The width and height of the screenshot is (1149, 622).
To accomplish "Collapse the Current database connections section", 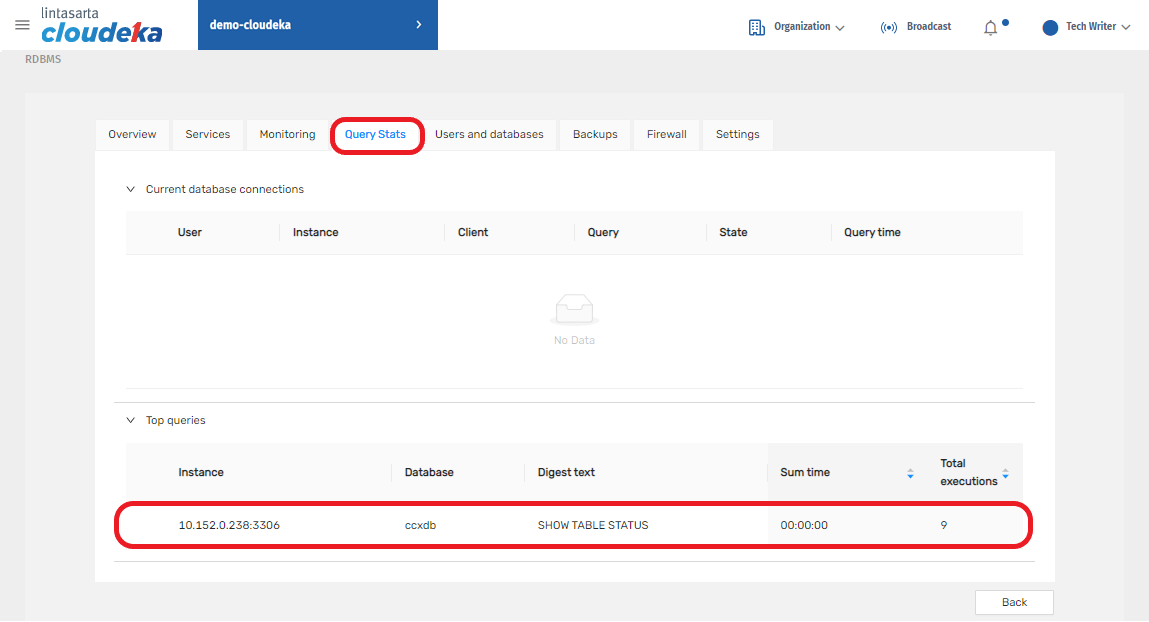I will pos(130,189).
